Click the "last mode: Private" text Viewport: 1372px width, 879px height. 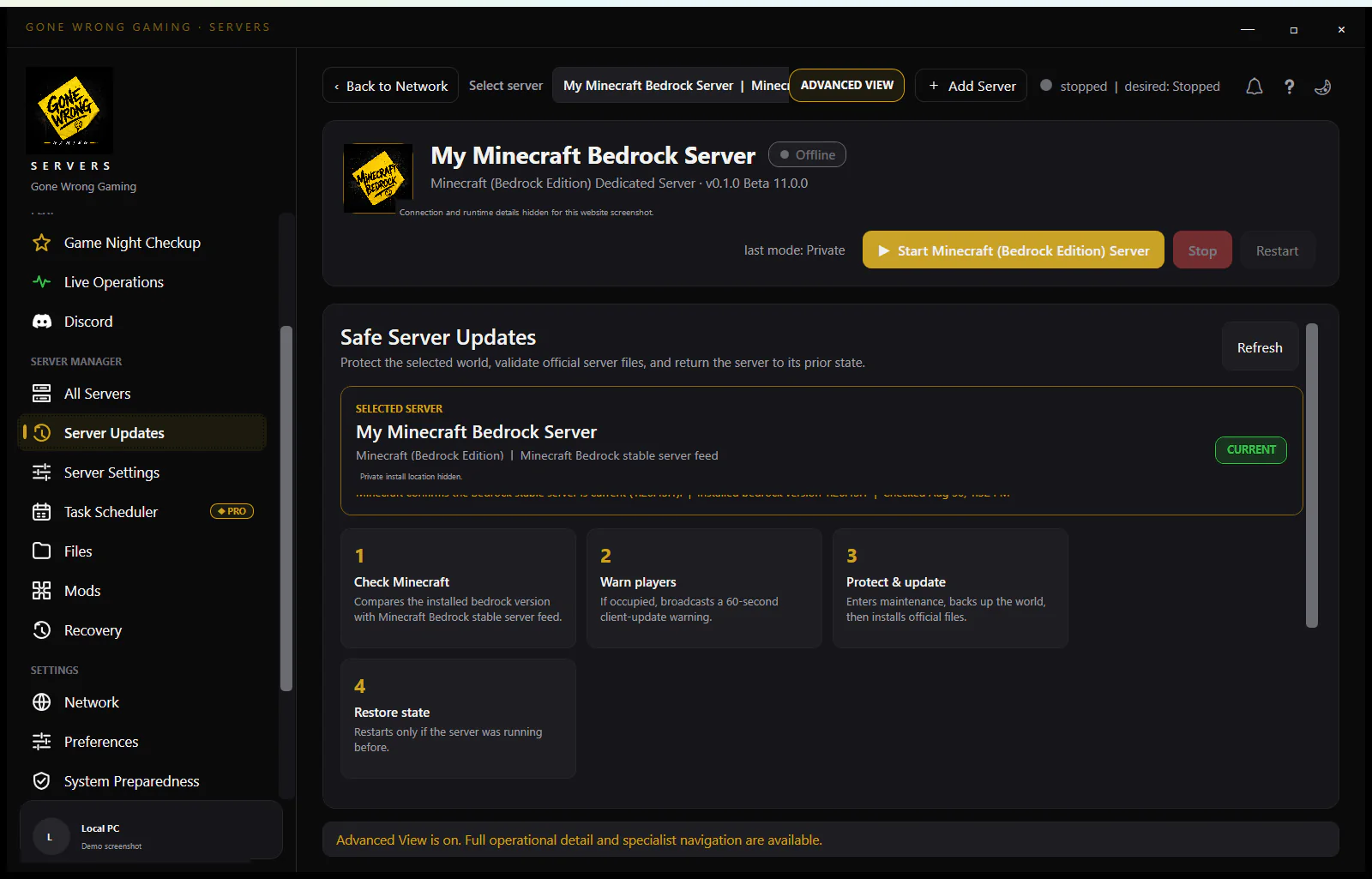(794, 250)
